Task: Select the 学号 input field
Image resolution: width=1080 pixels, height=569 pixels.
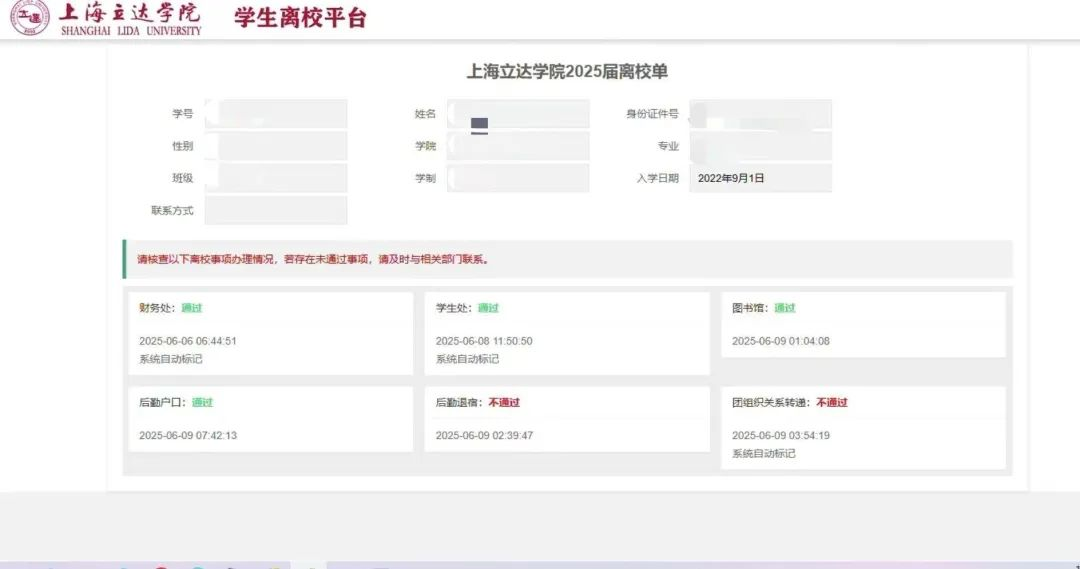Action: tap(275, 114)
